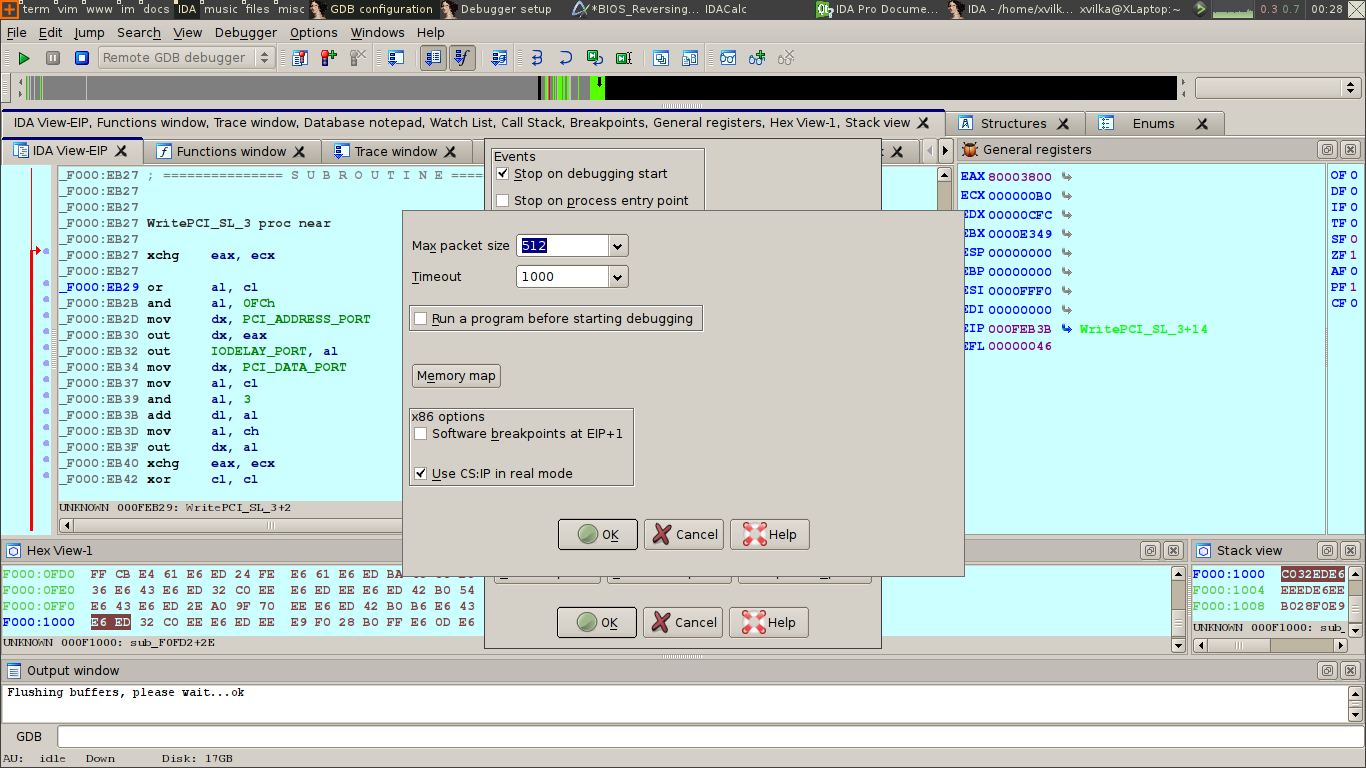Click the Memory map button
This screenshot has height=768, width=1366.
point(456,376)
